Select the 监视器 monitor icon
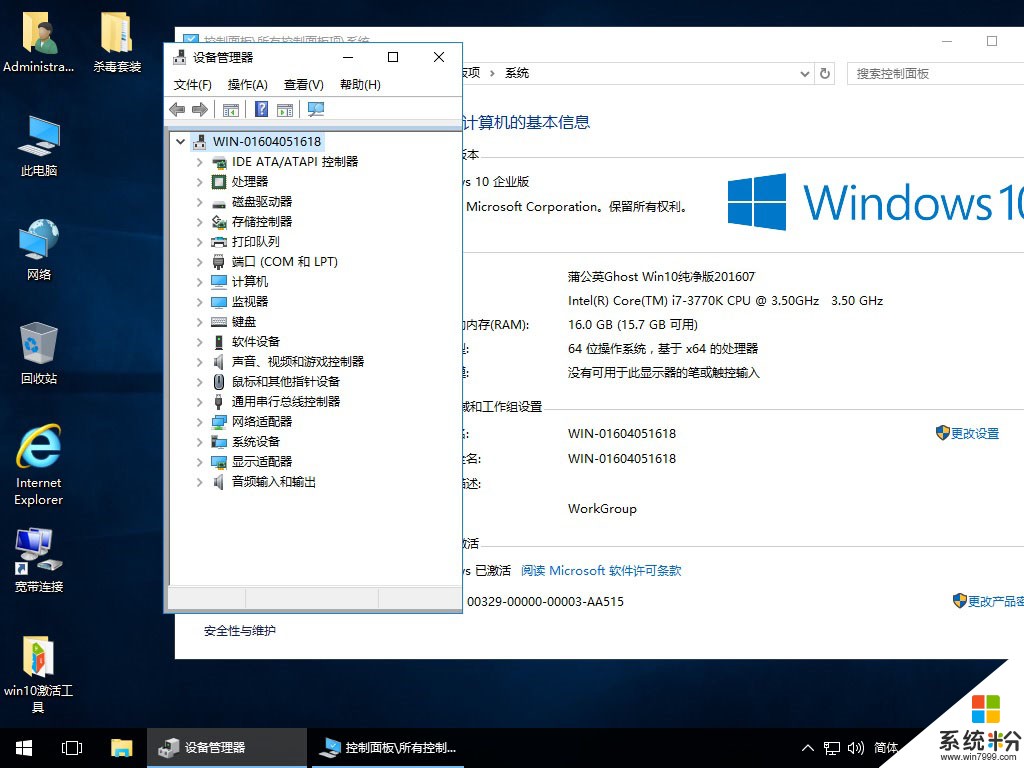Image resolution: width=1024 pixels, height=768 pixels. tap(219, 302)
